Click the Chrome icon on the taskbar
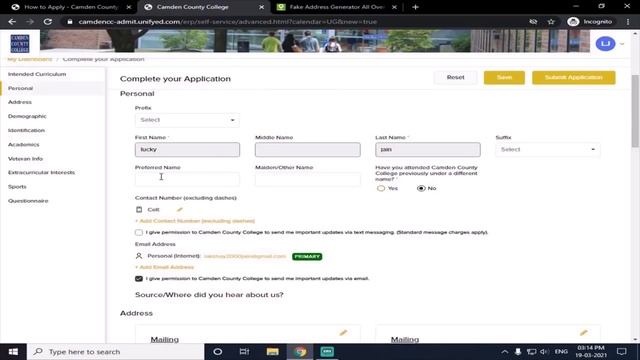Screen dimensions: 640x360 [300, 351]
